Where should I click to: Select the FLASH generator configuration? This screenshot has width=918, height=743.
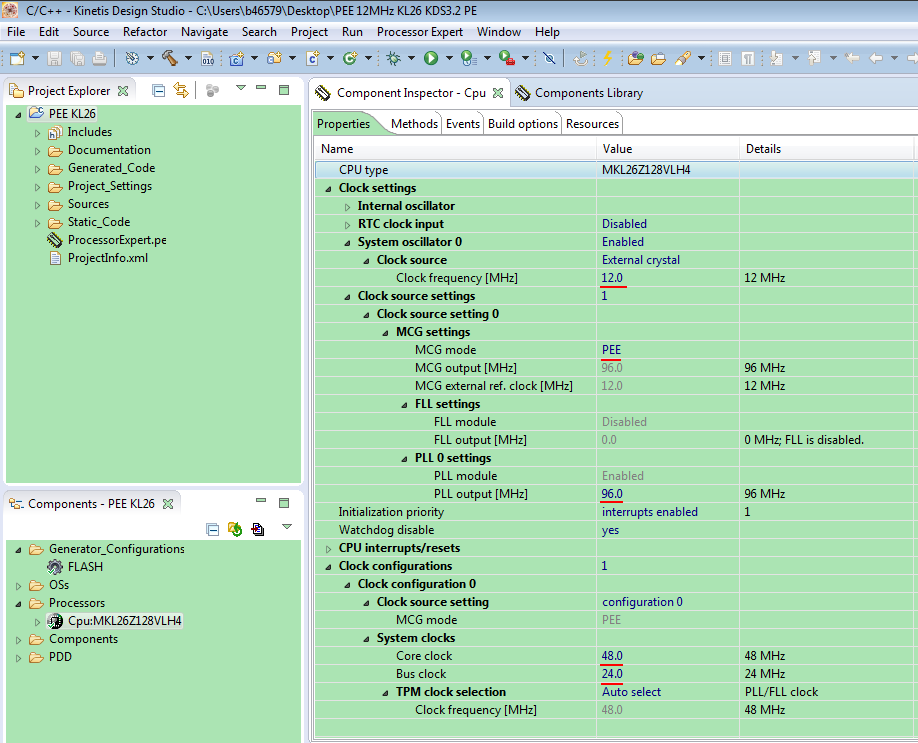point(85,567)
